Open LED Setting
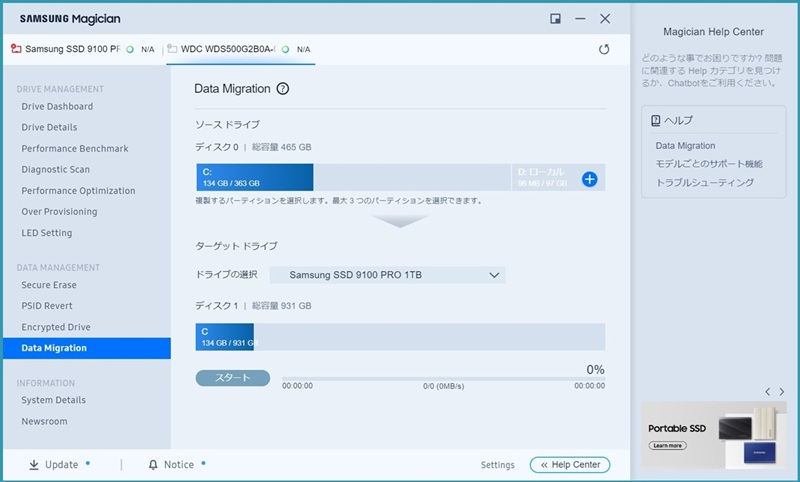Viewport: 800px width, 482px height. coord(47,233)
